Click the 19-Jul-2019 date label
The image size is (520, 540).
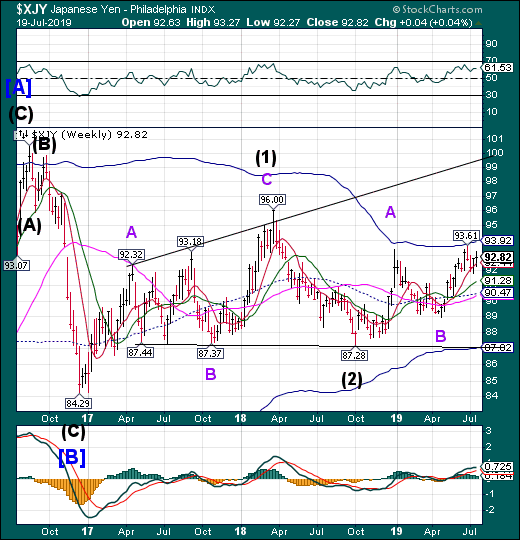(44, 23)
